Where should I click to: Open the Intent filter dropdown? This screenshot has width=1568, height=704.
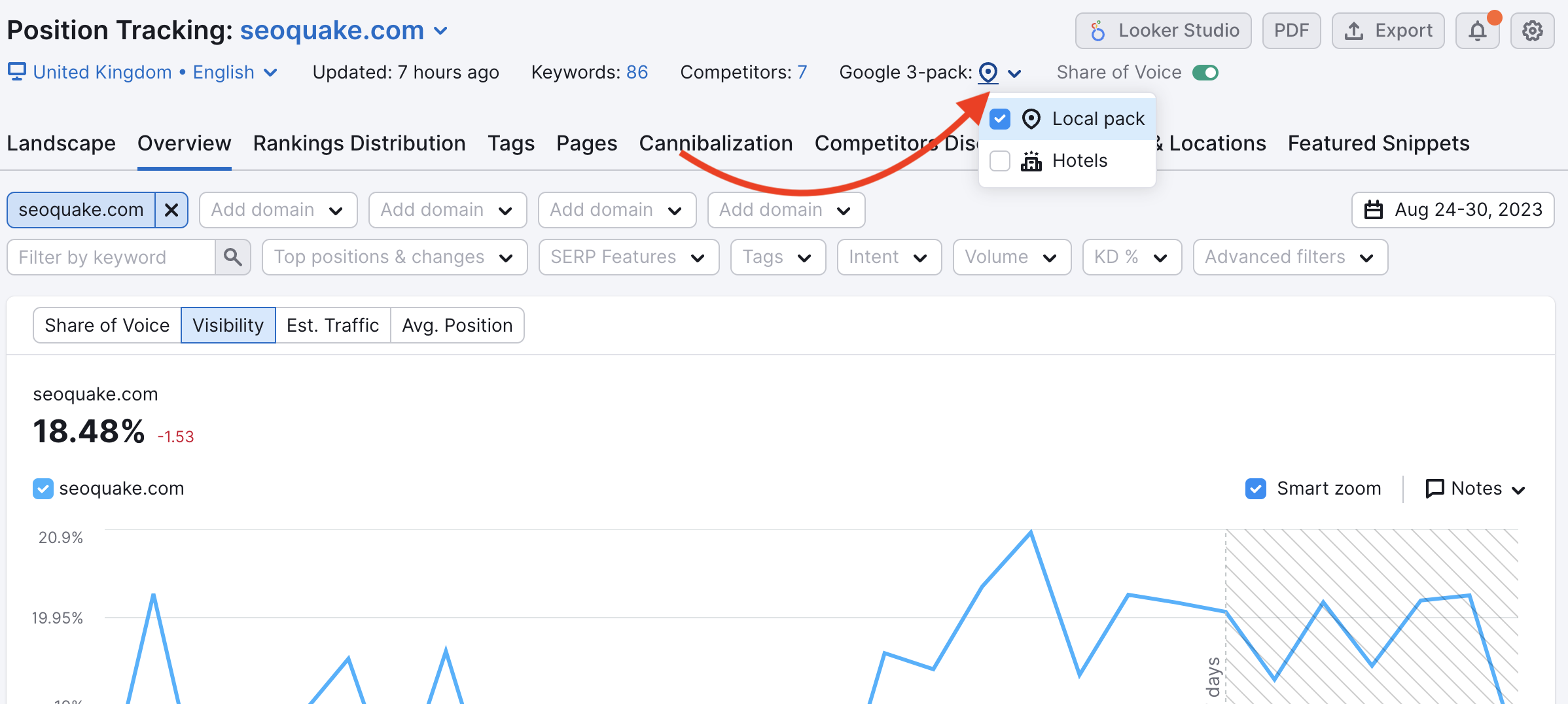pyautogui.click(x=889, y=257)
